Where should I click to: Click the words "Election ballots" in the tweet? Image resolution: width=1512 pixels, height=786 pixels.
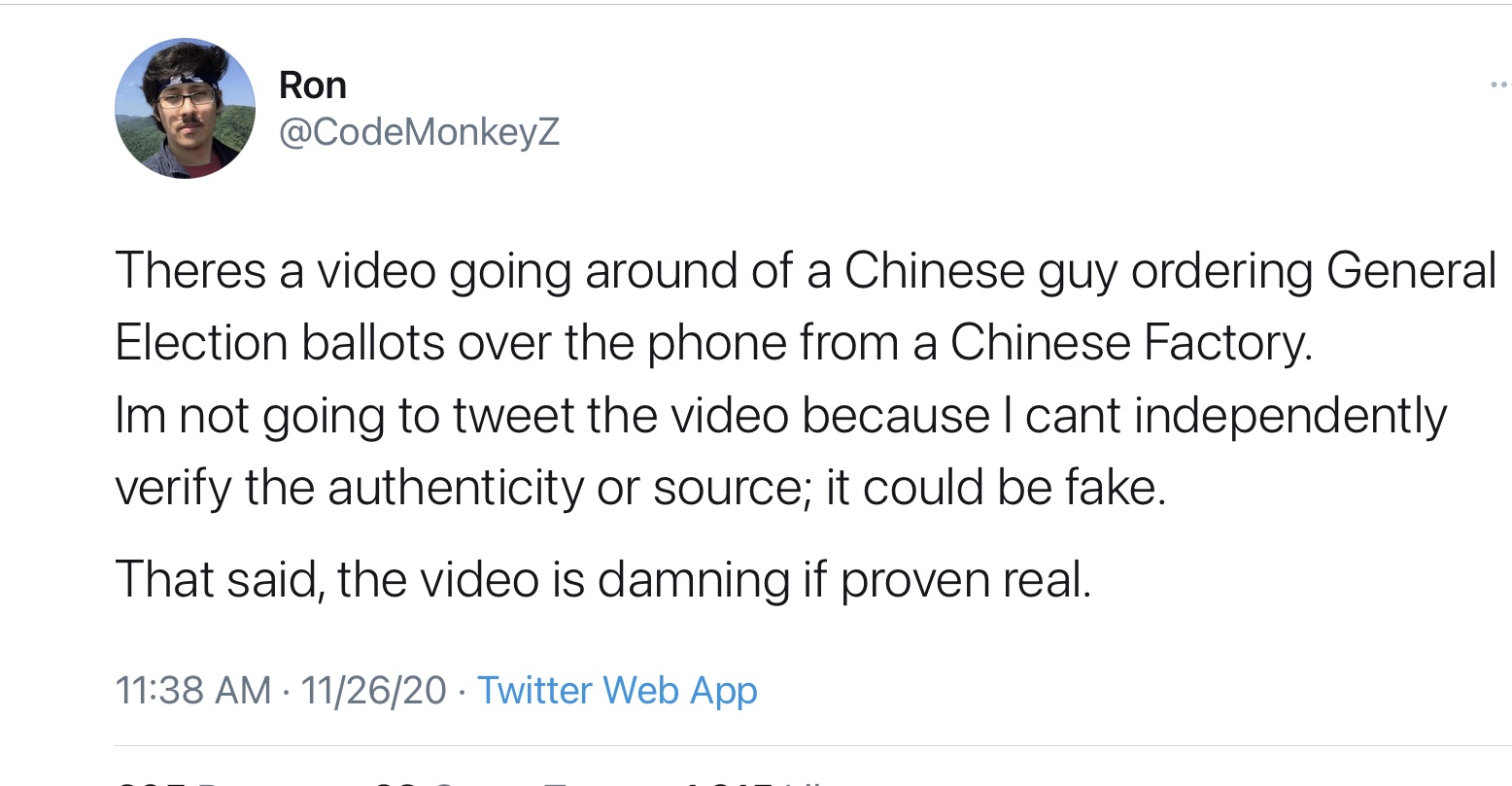[280, 343]
